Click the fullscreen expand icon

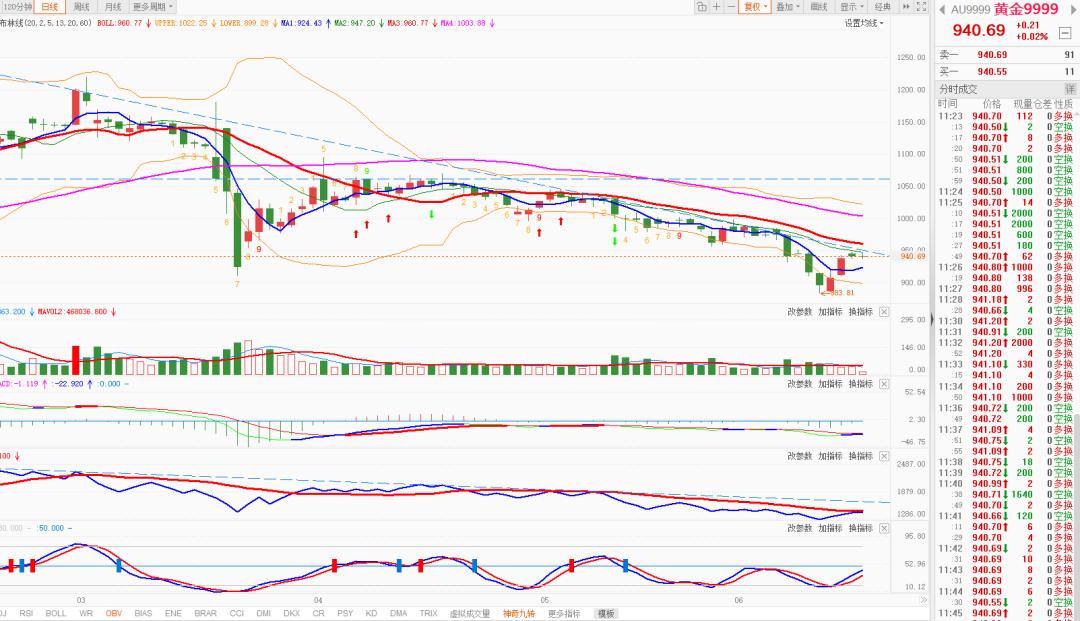pyautogui.click(x=922, y=7)
